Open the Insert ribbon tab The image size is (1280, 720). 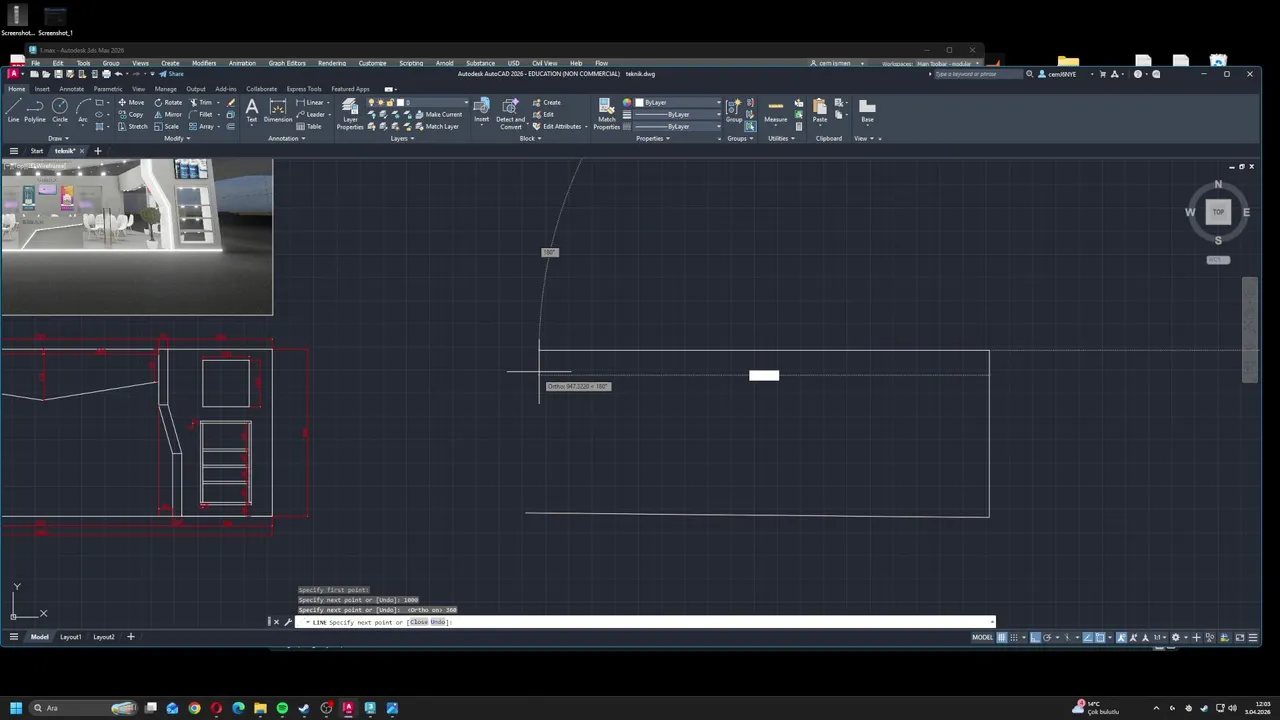(x=42, y=89)
